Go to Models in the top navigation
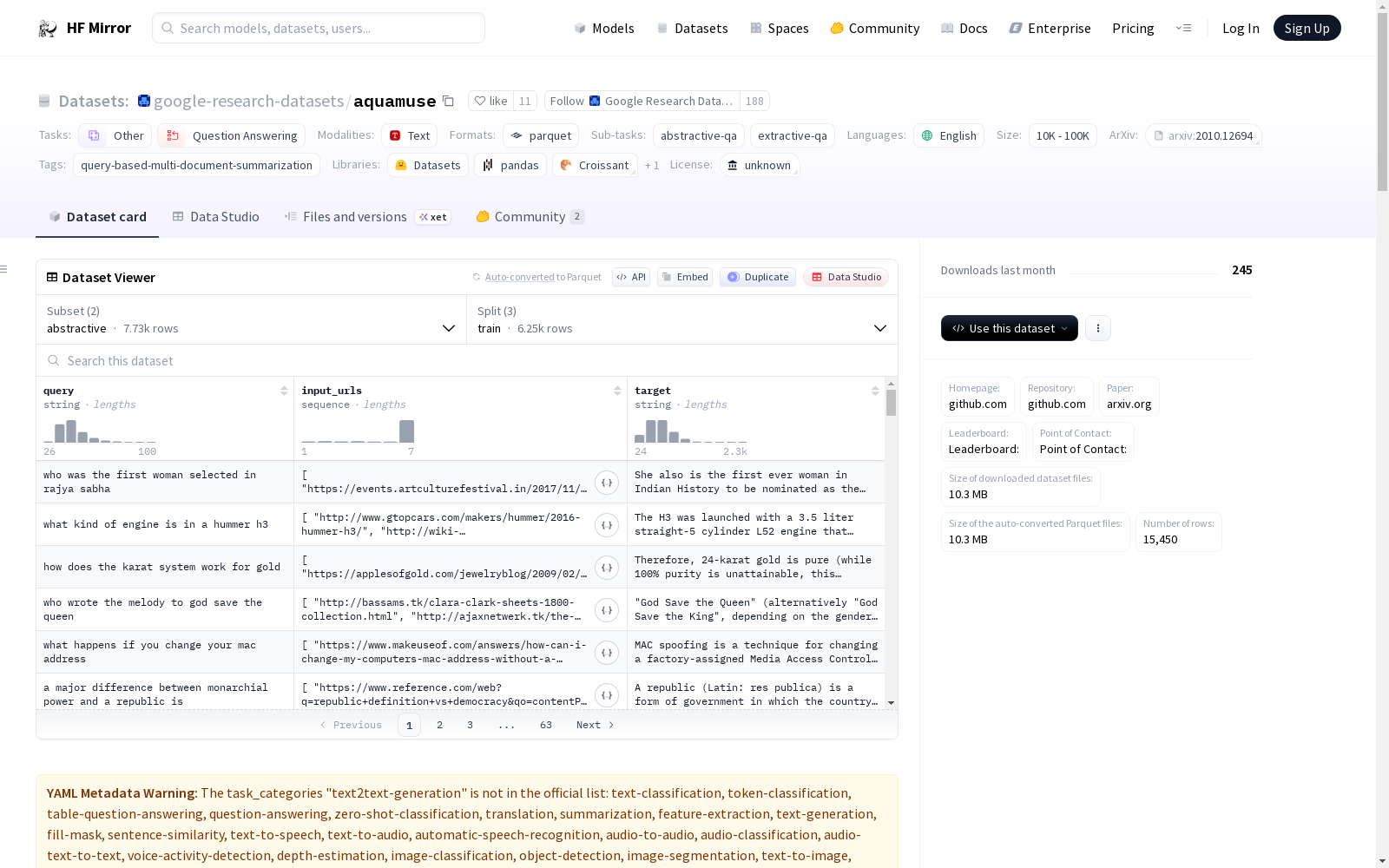 [x=604, y=28]
